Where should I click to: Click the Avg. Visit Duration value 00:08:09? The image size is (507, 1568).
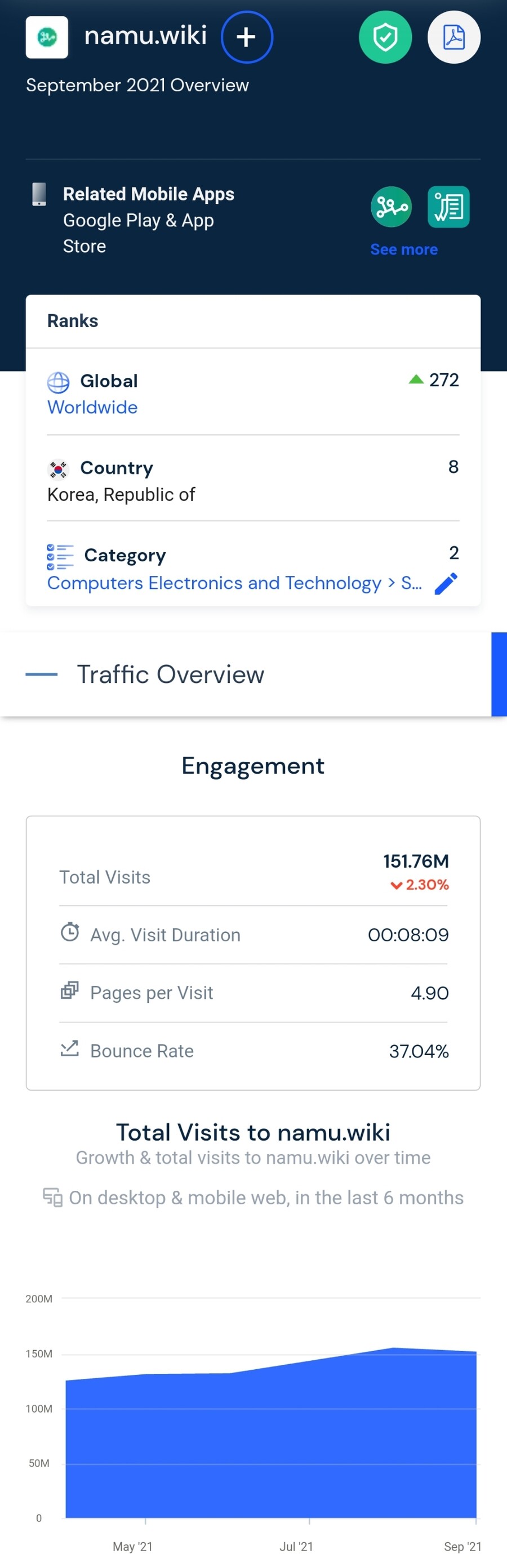pos(408,935)
